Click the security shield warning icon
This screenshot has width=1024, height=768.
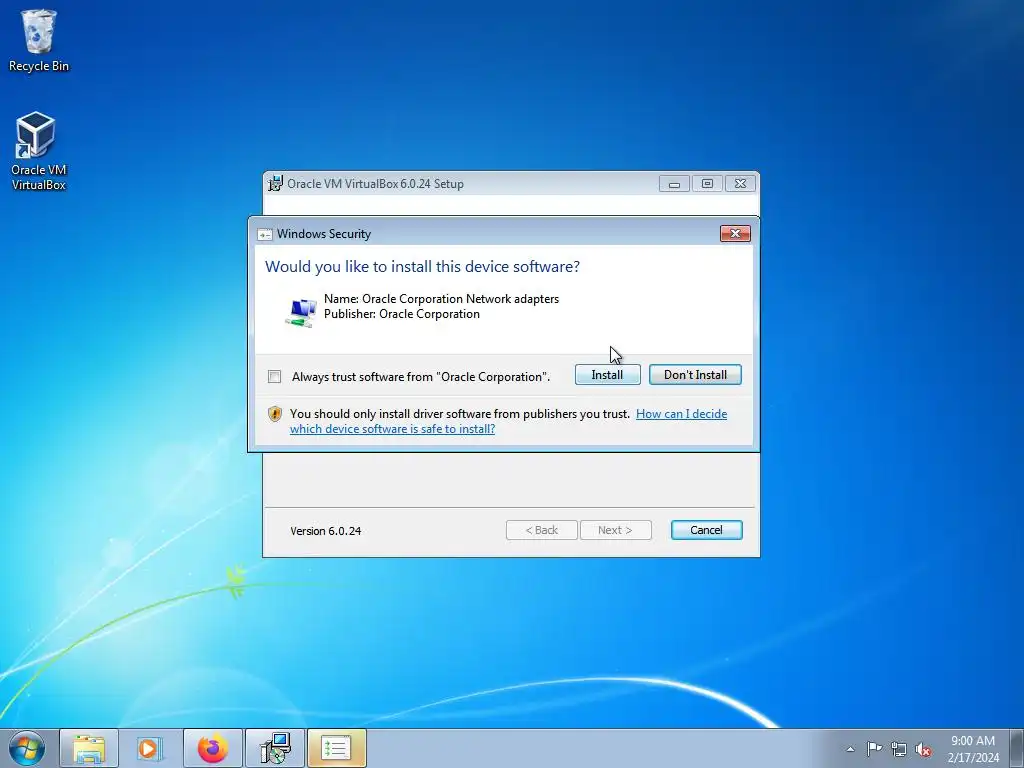pyautogui.click(x=275, y=414)
